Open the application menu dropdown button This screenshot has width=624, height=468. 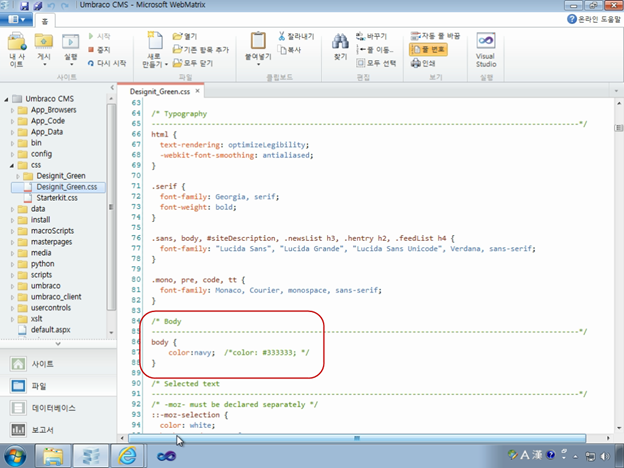click(16, 20)
